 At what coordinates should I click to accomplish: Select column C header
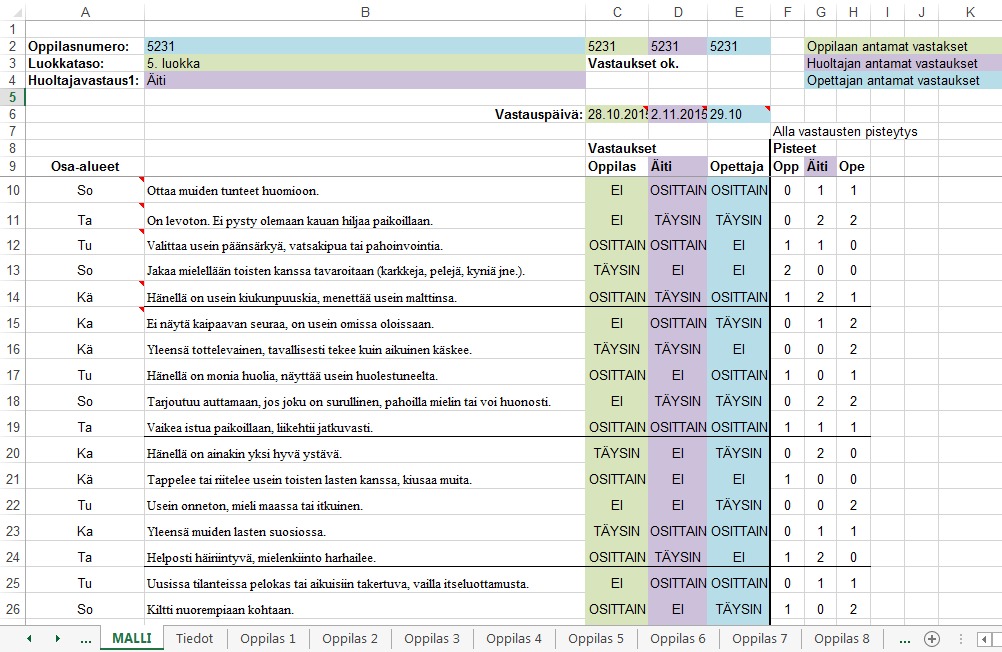click(617, 12)
